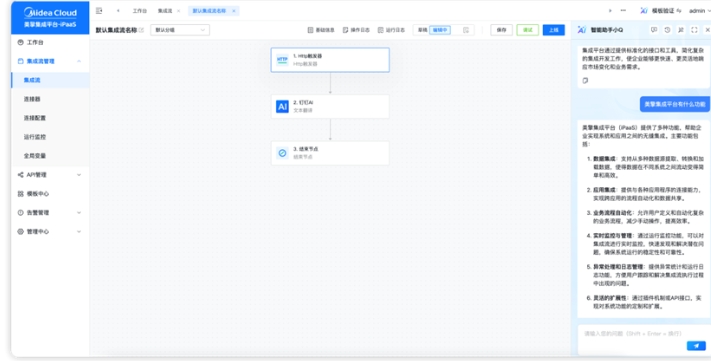
Task: Click the AI icon in the top header
Action: (644, 10)
